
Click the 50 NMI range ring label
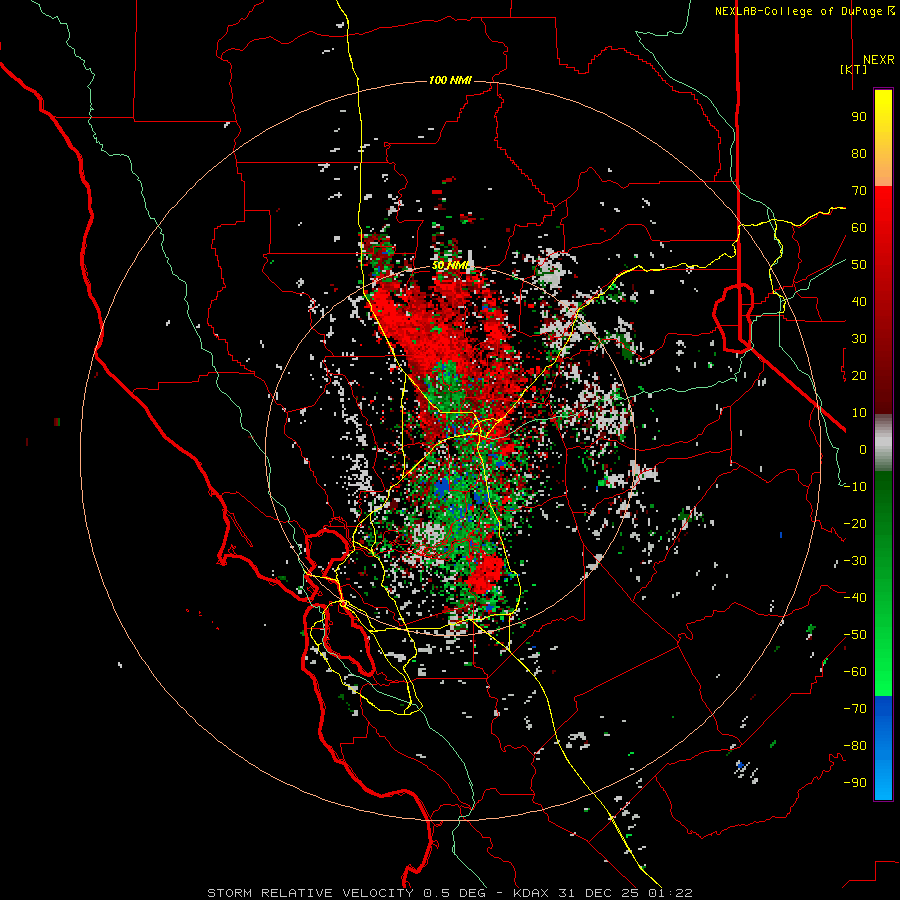451,265
